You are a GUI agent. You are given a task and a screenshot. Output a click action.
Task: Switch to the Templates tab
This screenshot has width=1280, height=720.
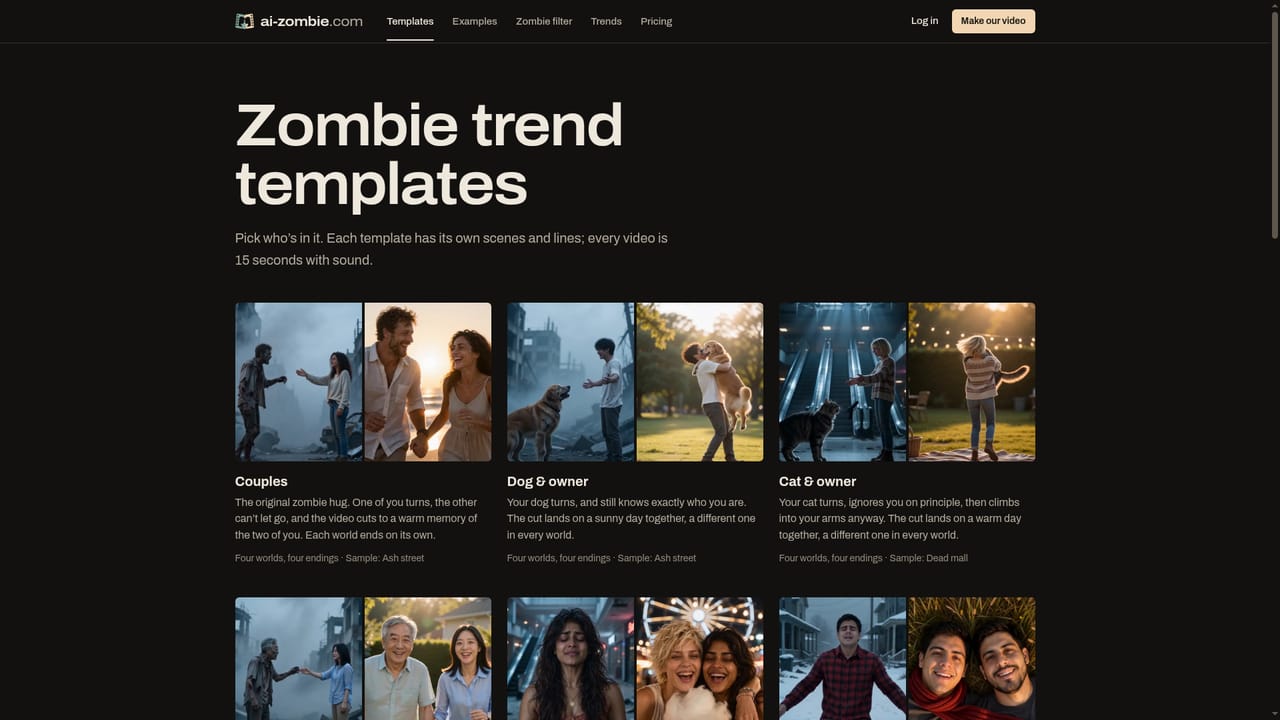click(410, 21)
